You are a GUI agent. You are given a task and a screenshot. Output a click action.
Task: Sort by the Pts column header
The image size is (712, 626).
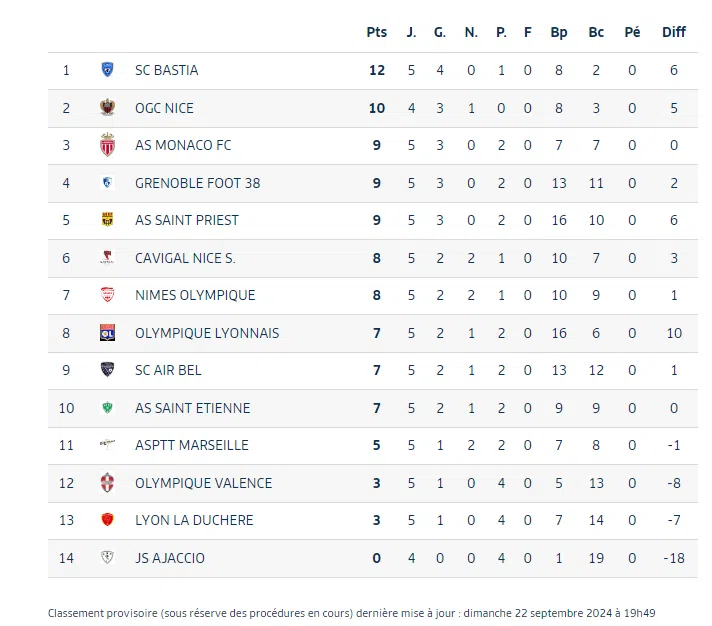[x=376, y=32]
